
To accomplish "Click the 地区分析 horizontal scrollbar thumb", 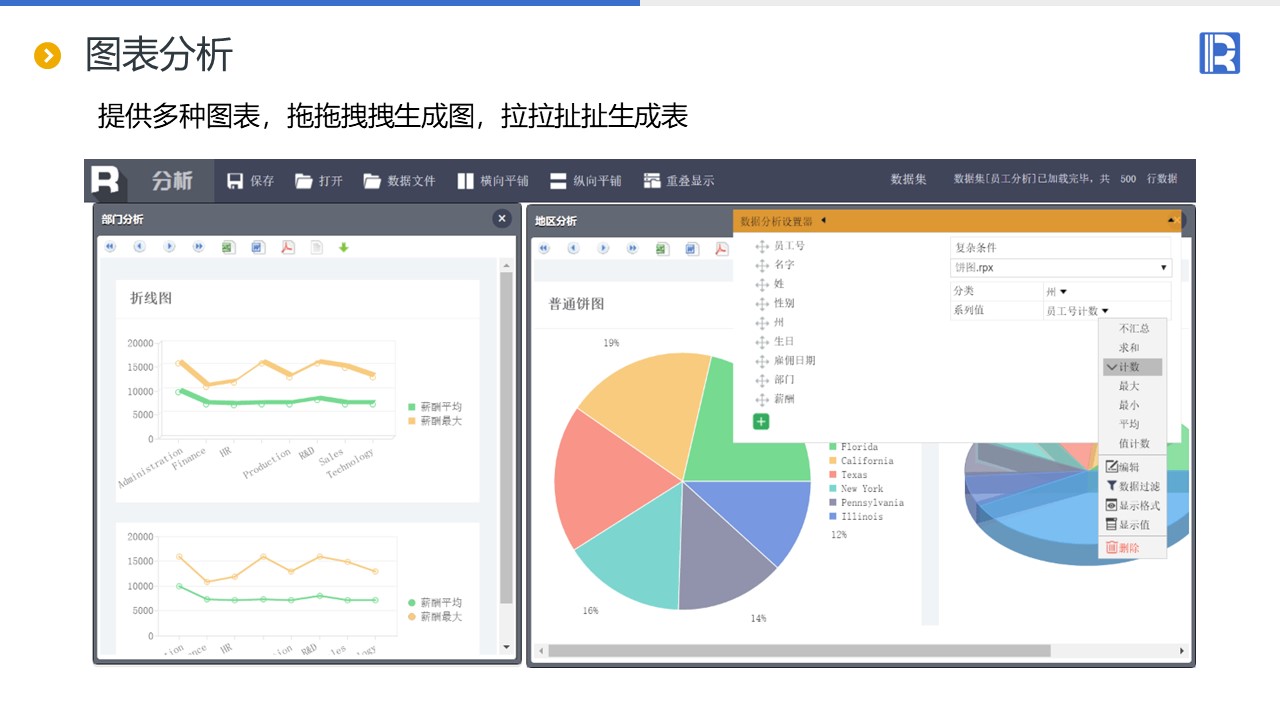I will [x=800, y=651].
